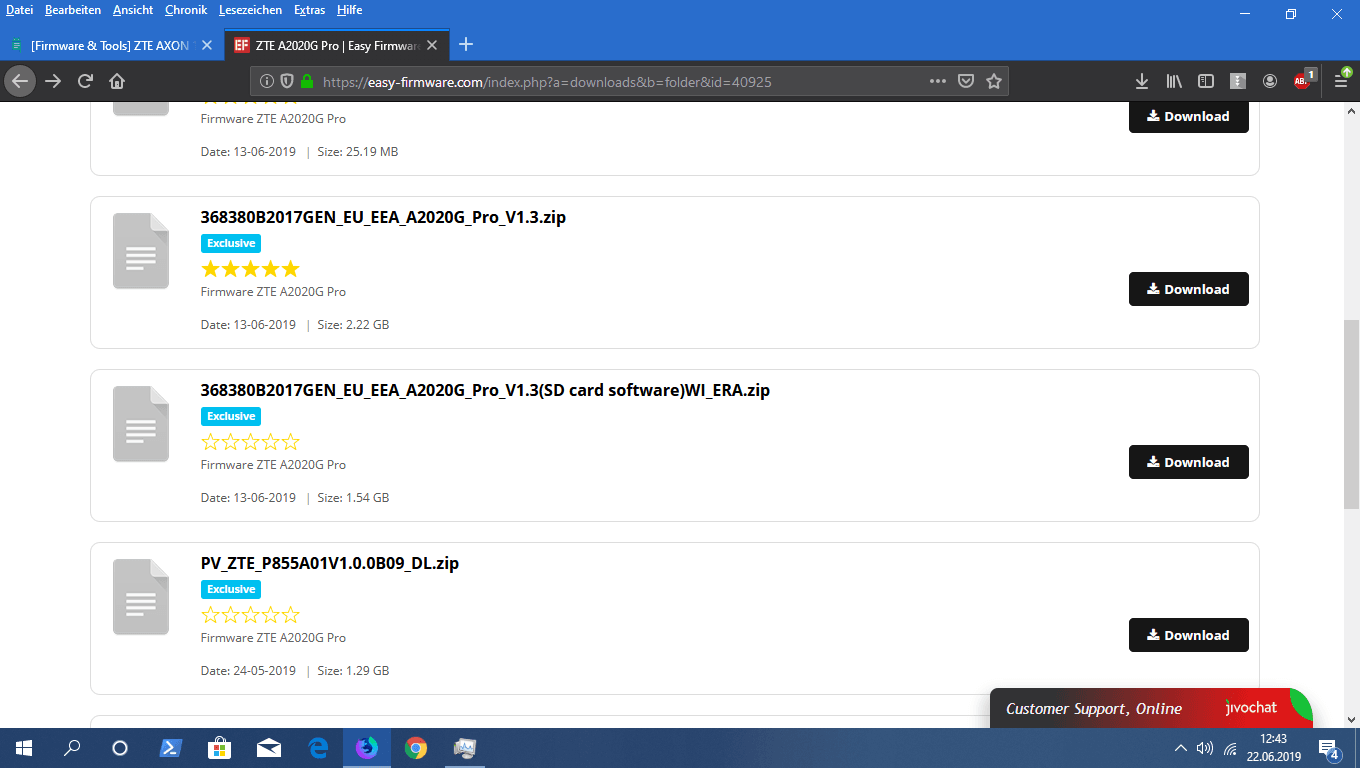Close the Firmware & Tools tab
This screenshot has height=768, width=1360.
(x=207, y=45)
